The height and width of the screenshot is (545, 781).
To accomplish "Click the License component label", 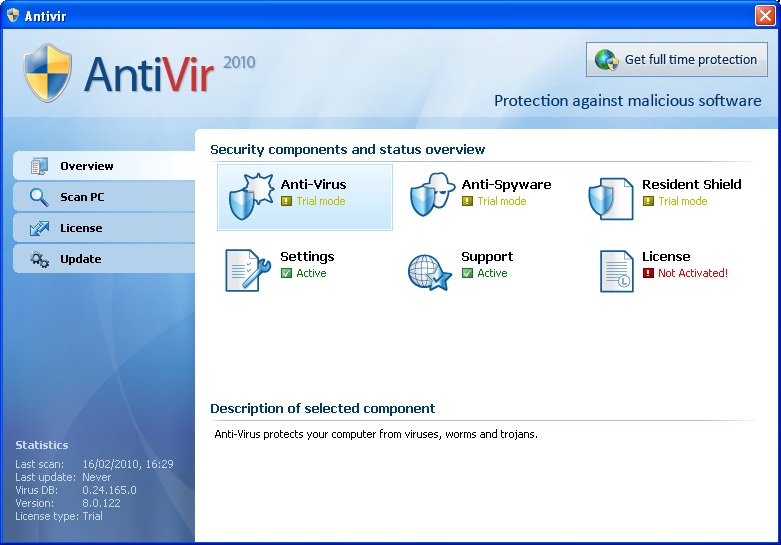I will 666,257.
